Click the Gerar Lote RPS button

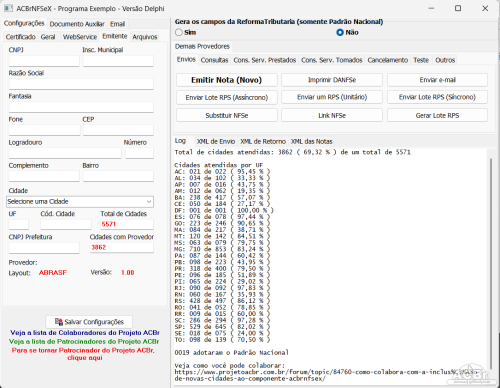pos(437,115)
